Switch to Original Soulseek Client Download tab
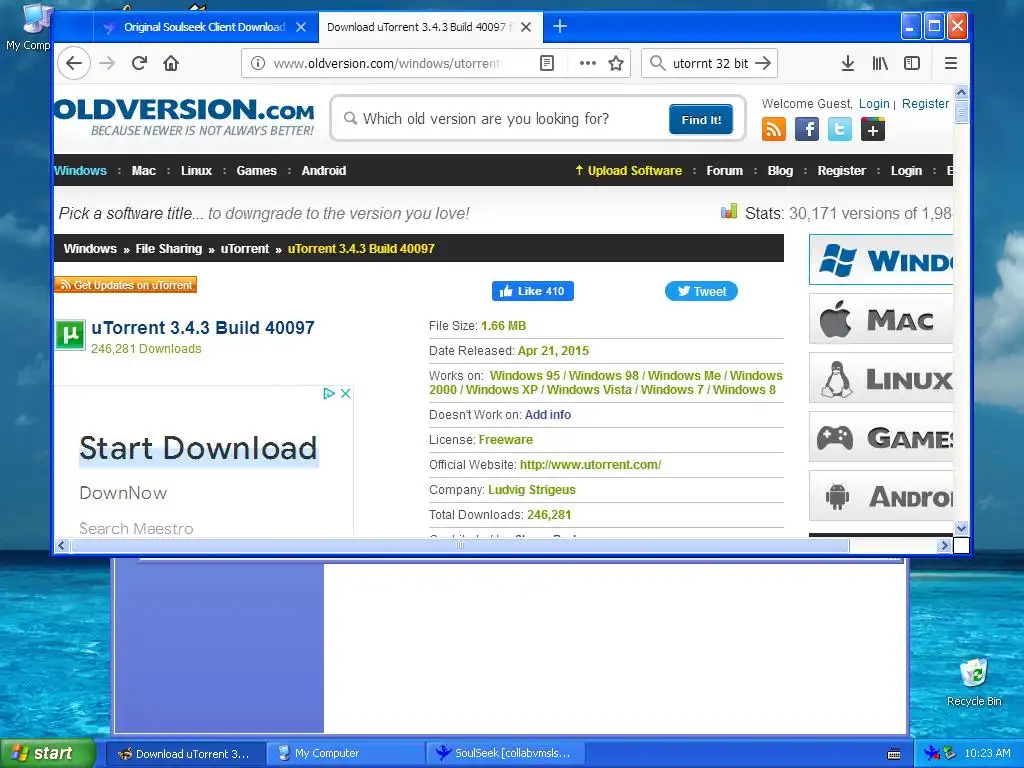The width and height of the screenshot is (1024, 768). pos(204,27)
